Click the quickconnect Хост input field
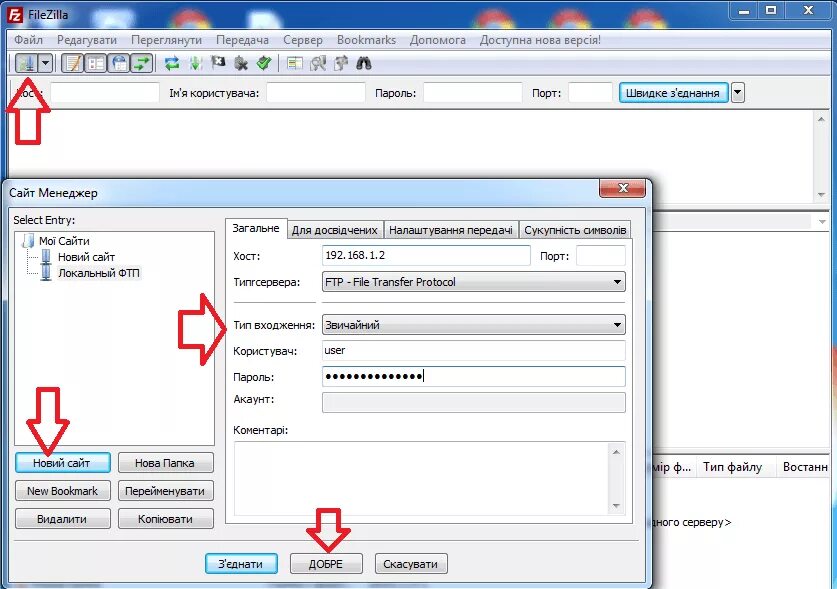 pos(105,92)
